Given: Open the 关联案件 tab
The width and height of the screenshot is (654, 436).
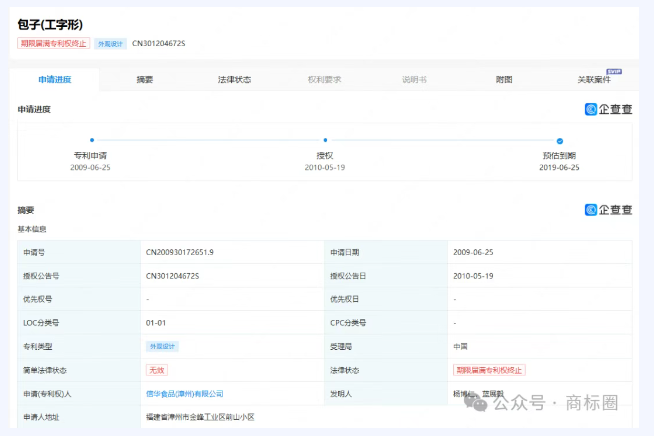Looking at the screenshot, I should click(x=594, y=79).
